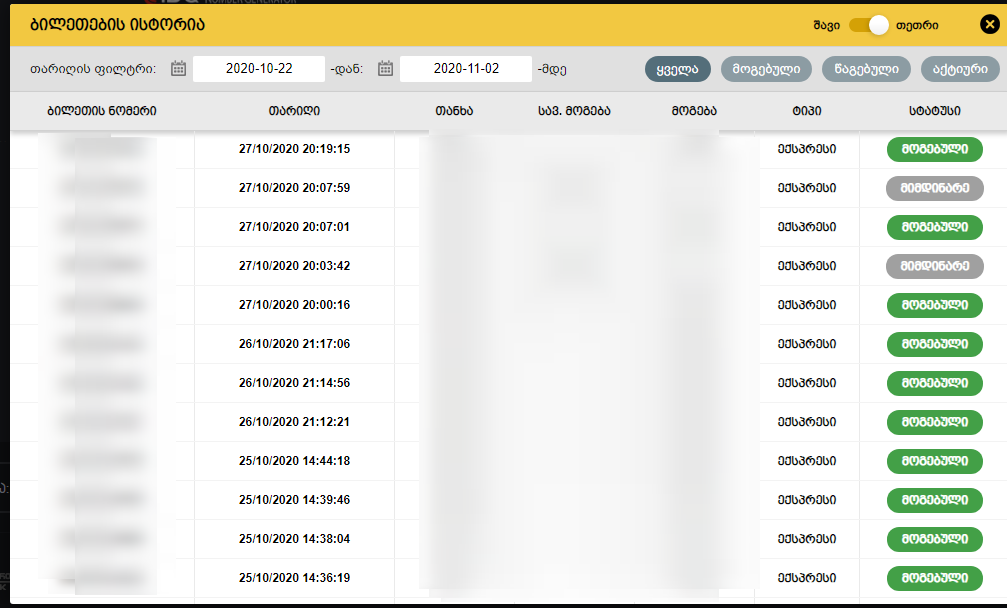Image resolution: width=1007 pixels, height=608 pixels.
Task: Click date cell 26/10/2020 21:14:56
Action: (x=294, y=383)
